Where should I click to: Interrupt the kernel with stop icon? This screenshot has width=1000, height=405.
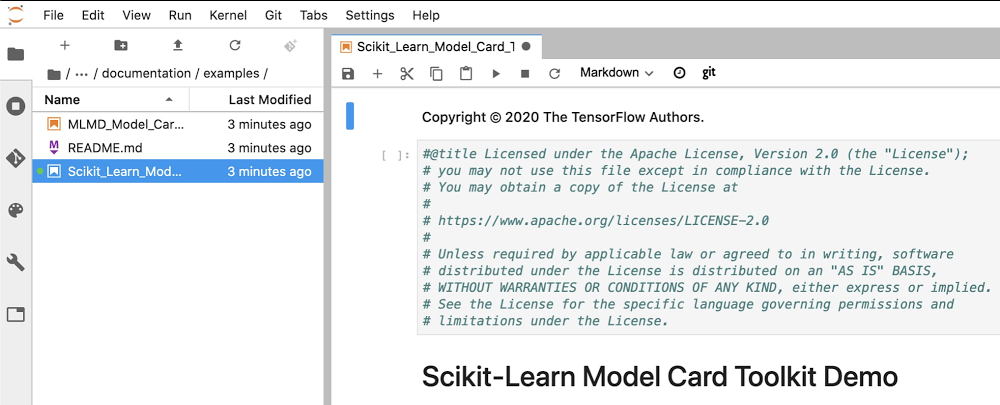(x=525, y=74)
